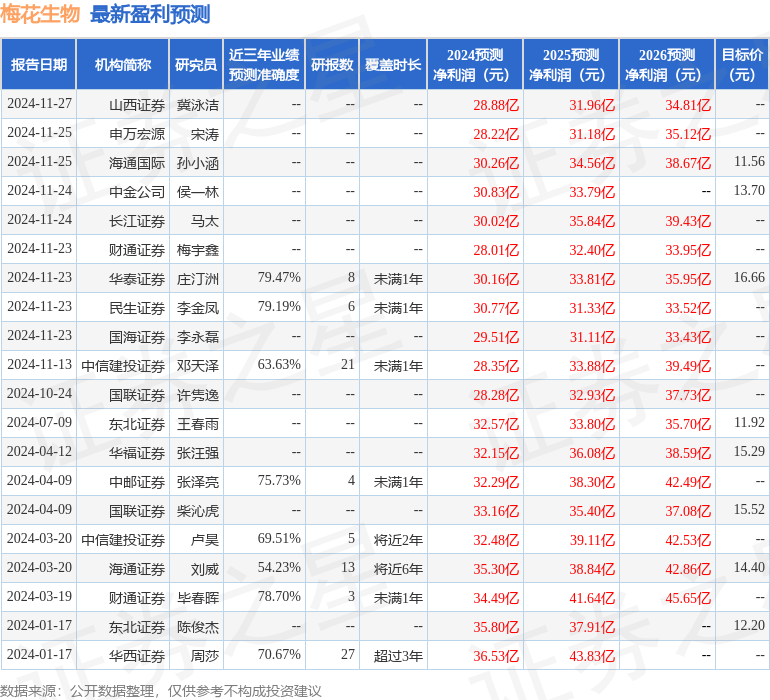The image size is (770, 700).
Task: Click the 2026 forecast 39.43亿
Action: pyautogui.click(x=688, y=221)
